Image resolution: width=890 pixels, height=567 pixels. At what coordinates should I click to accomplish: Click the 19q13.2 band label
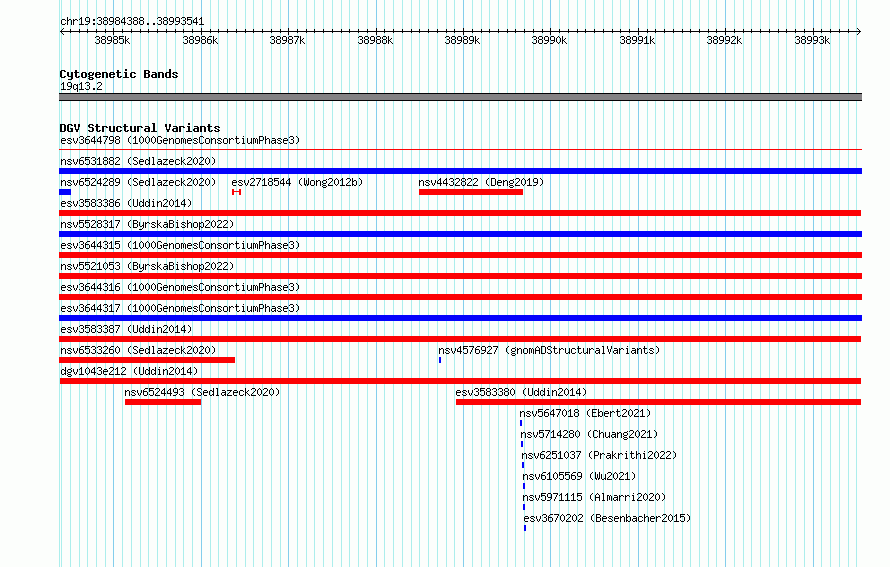[x=81, y=86]
